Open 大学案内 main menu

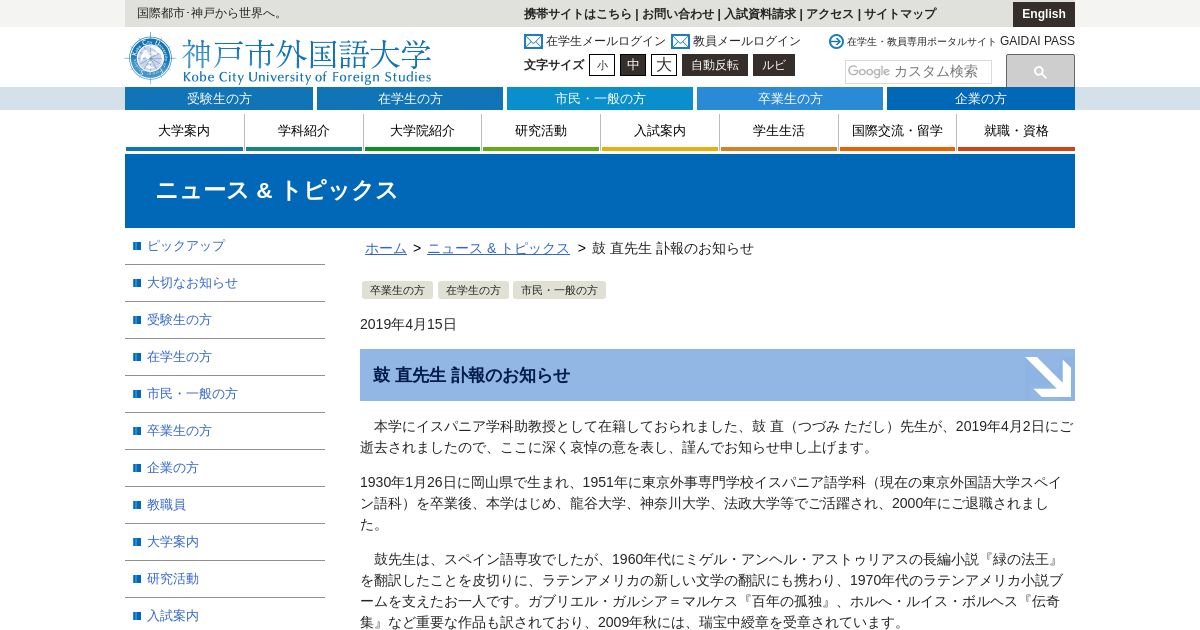[x=184, y=131]
